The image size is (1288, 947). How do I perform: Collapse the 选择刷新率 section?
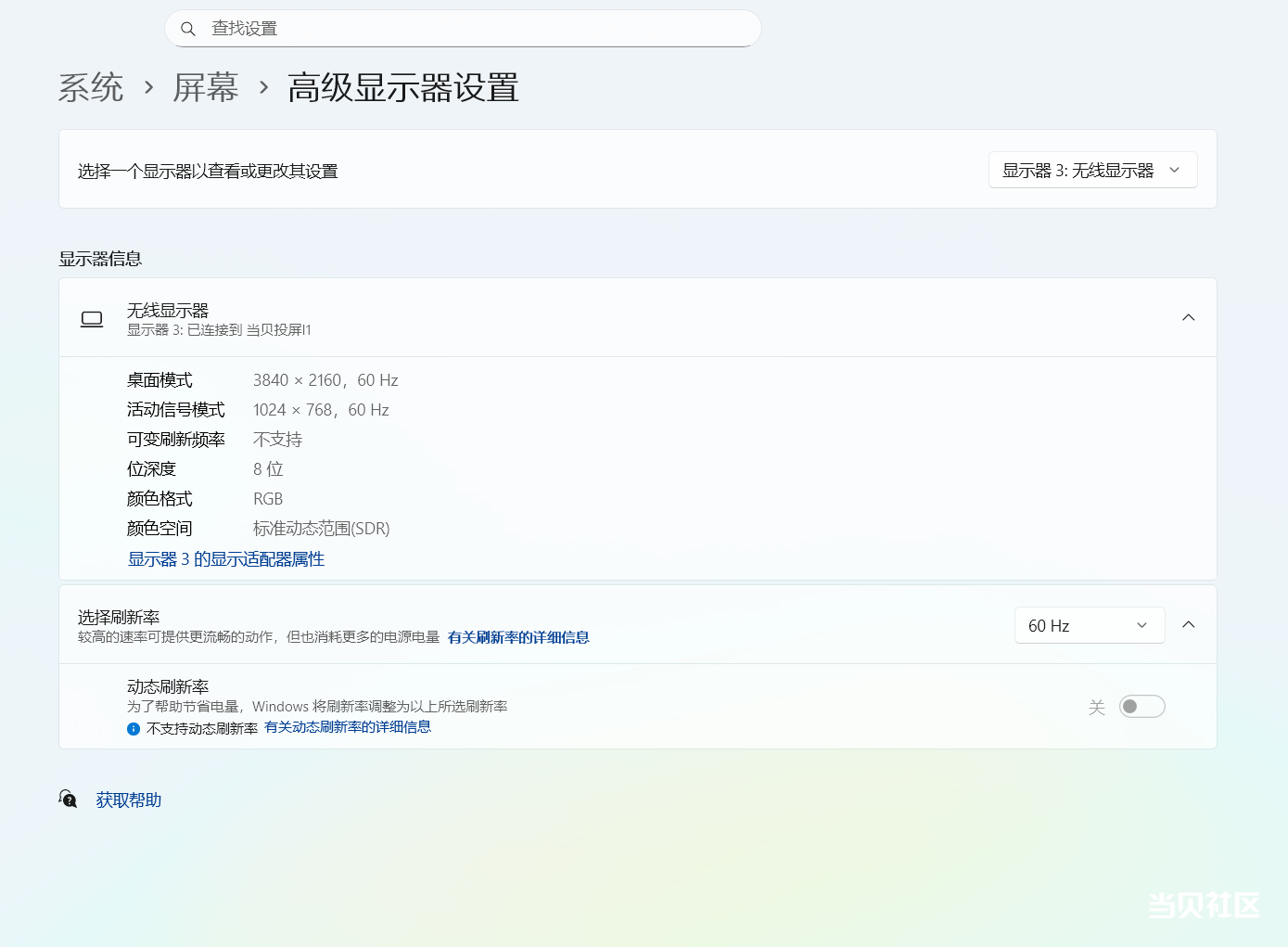point(1188,625)
